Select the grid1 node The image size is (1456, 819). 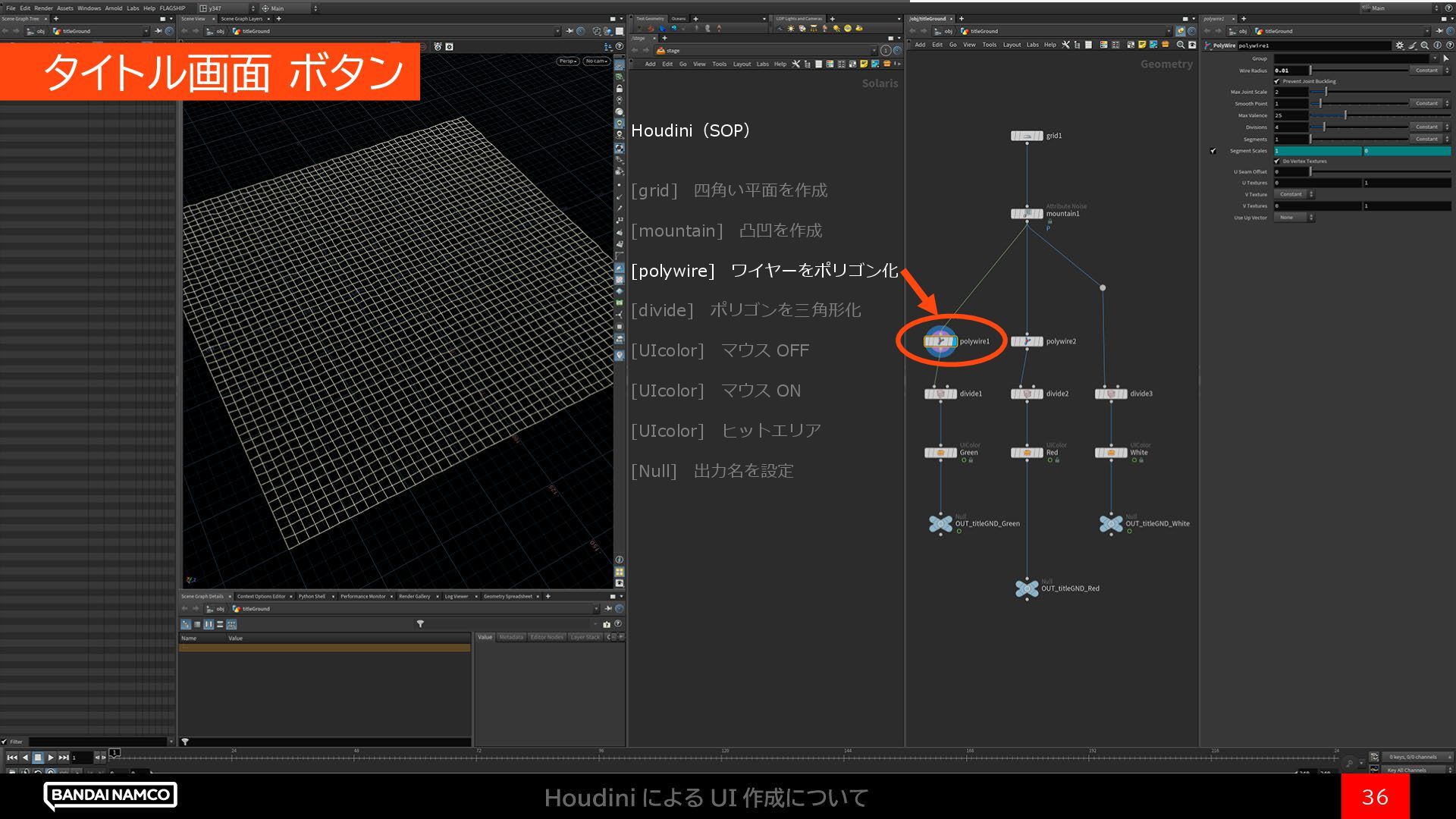click(x=1027, y=136)
